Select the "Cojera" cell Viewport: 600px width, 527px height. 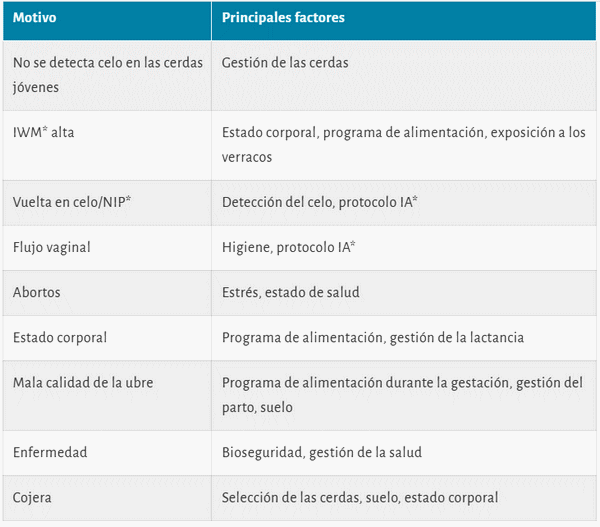tap(31, 497)
